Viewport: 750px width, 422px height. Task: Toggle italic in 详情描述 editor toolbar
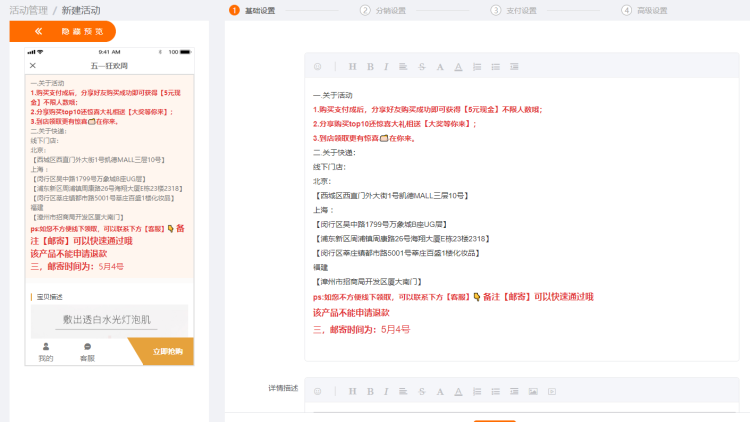[x=386, y=391]
